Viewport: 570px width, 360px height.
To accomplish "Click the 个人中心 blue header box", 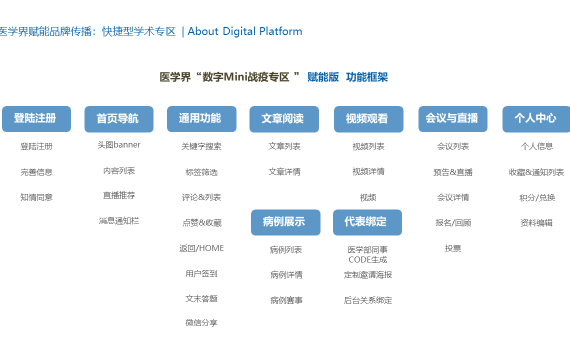I will point(536,119).
